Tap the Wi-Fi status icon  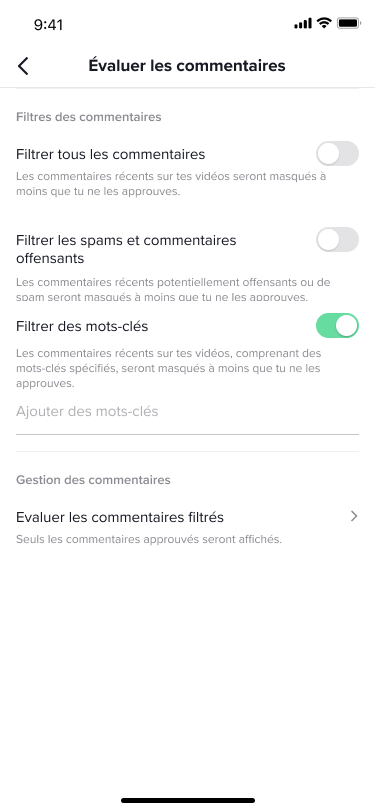pyautogui.click(x=324, y=23)
